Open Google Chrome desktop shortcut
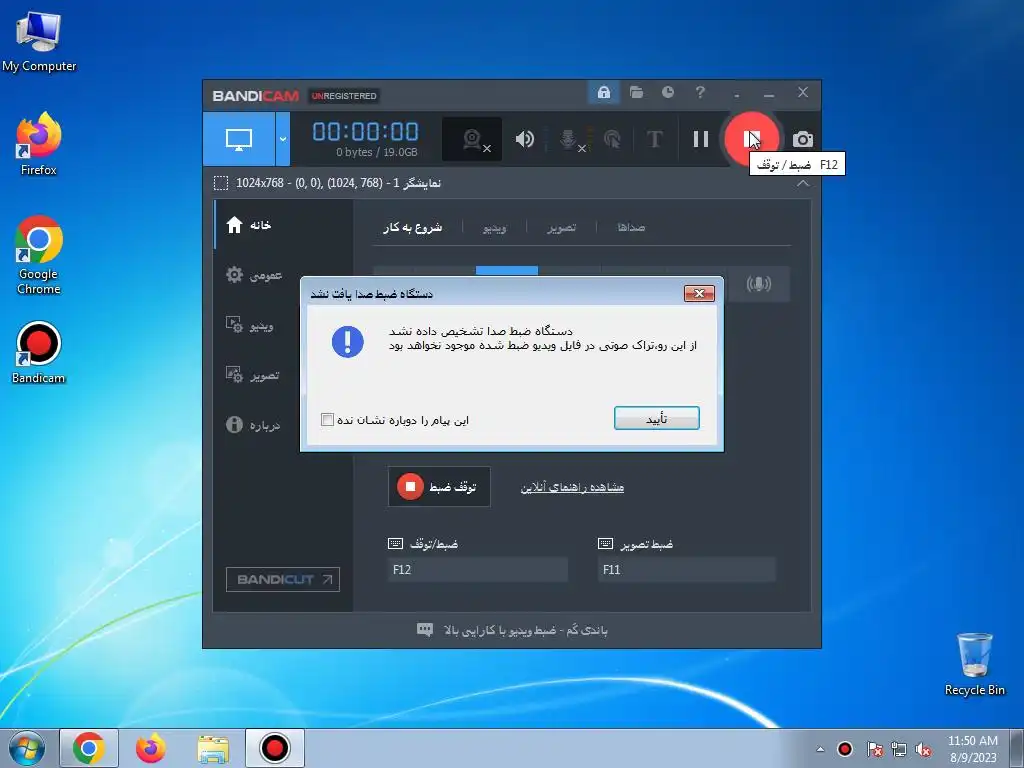This screenshot has width=1024, height=768. point(39,255)
